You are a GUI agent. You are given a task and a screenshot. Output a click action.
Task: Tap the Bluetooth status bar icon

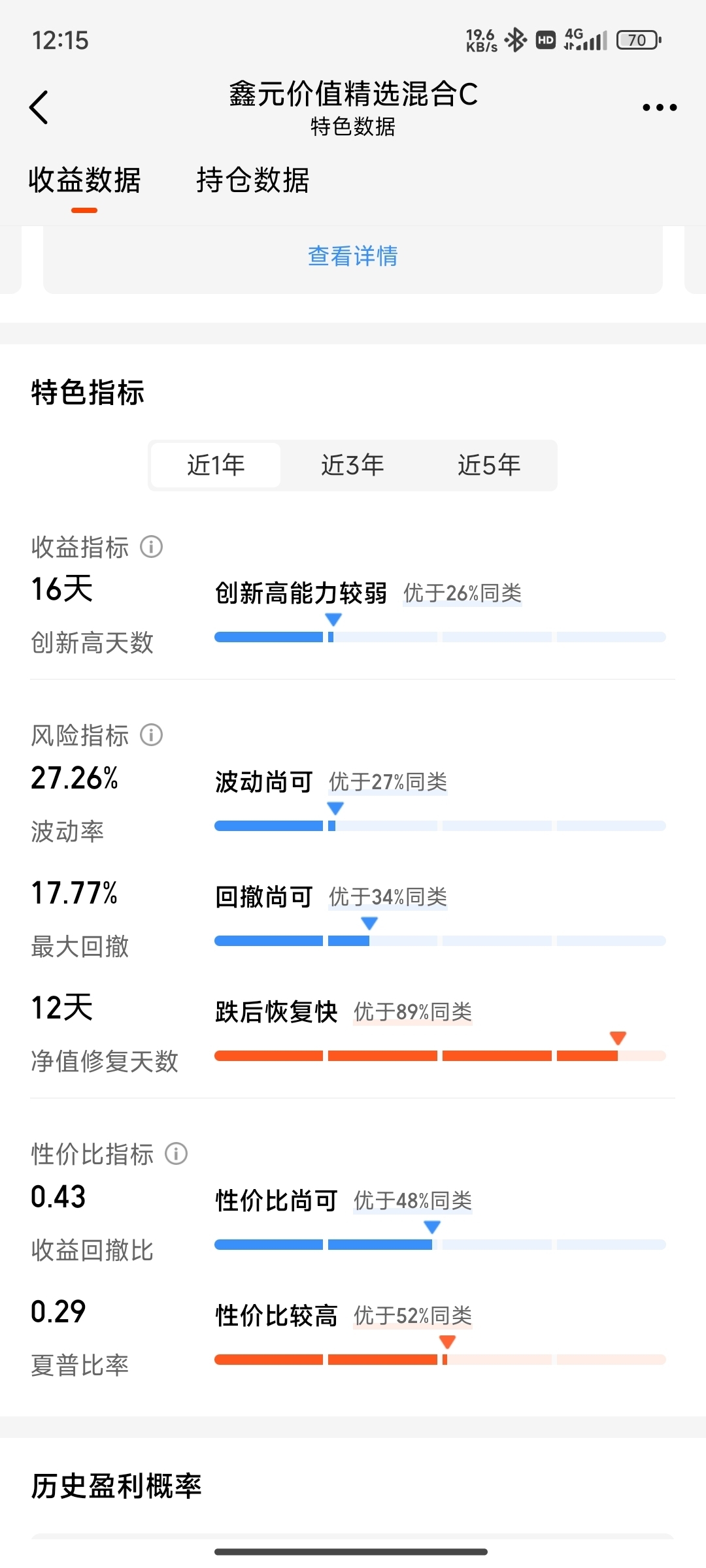tap(516, 40)
